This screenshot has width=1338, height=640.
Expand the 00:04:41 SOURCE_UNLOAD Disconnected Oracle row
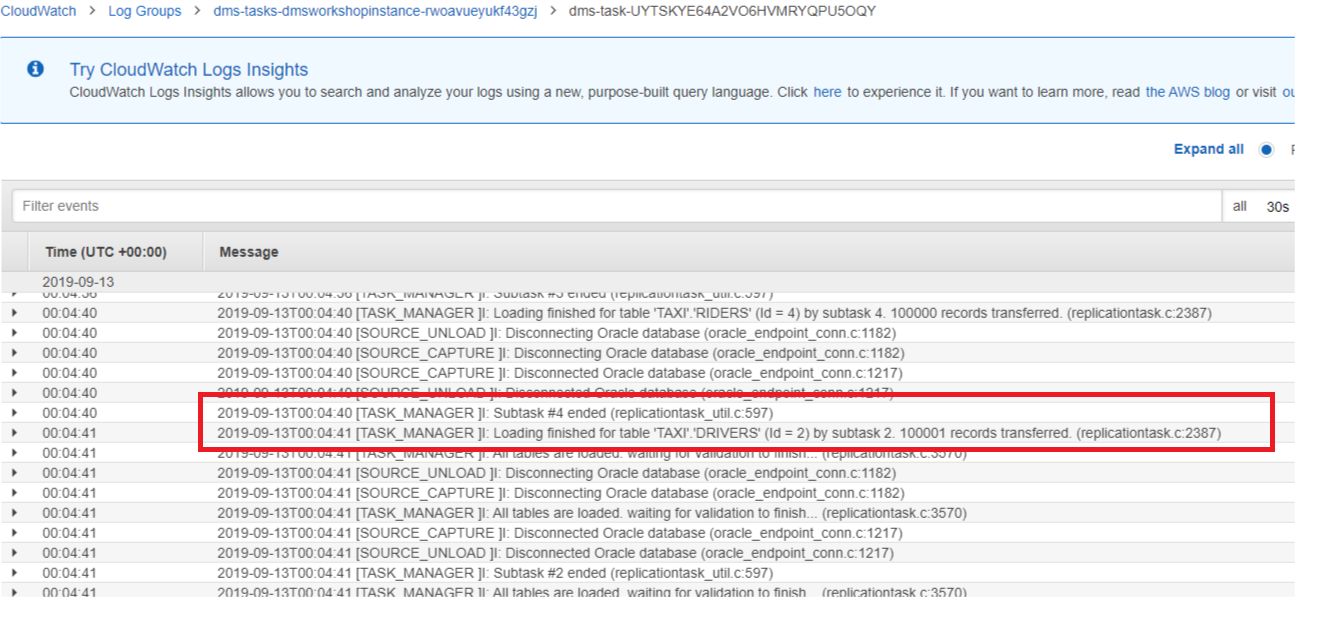14,553
